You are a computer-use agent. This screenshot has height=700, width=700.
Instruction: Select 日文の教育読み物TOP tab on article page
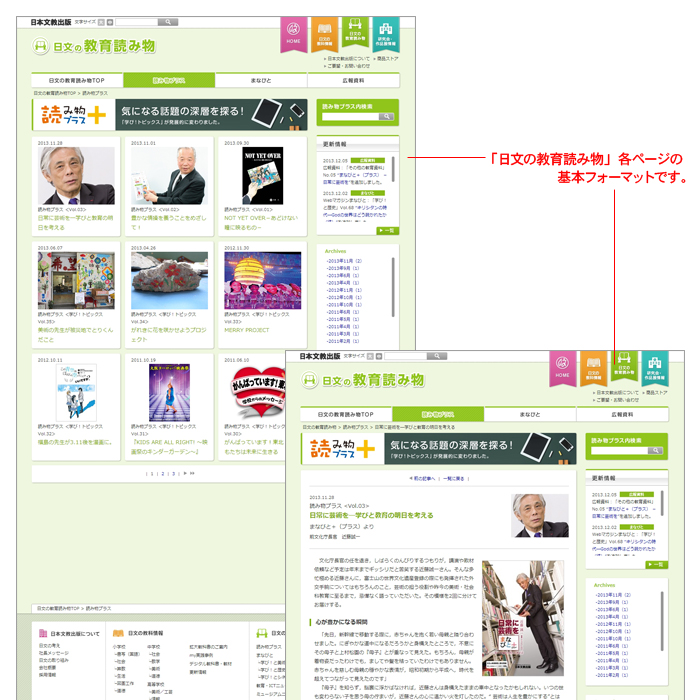pos(346,414)
